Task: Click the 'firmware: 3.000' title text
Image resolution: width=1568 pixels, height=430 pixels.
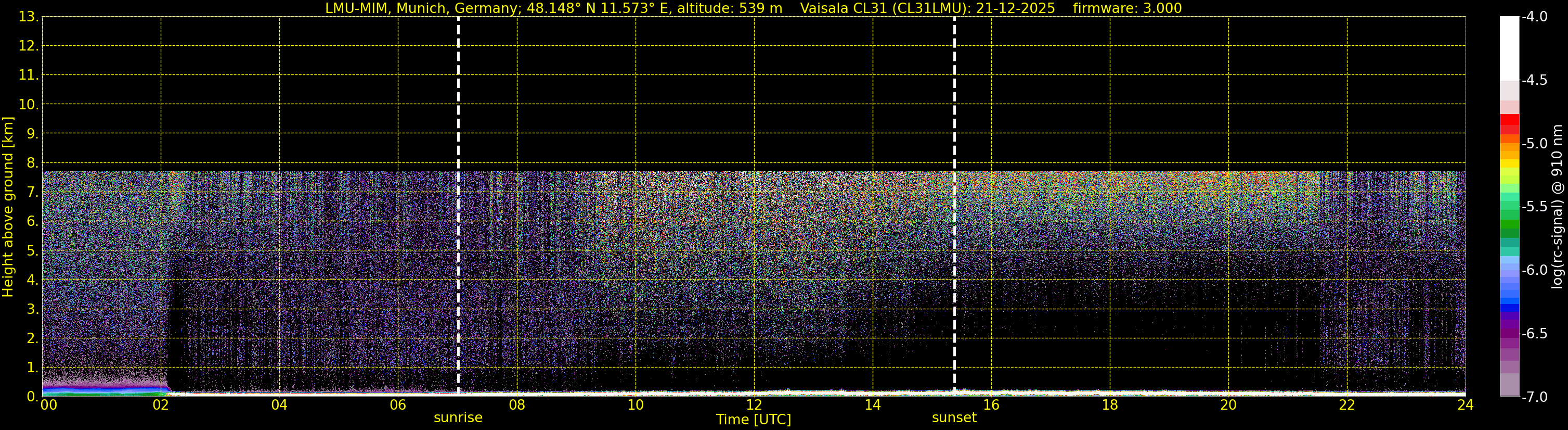Action: (x=1128, y=8)
